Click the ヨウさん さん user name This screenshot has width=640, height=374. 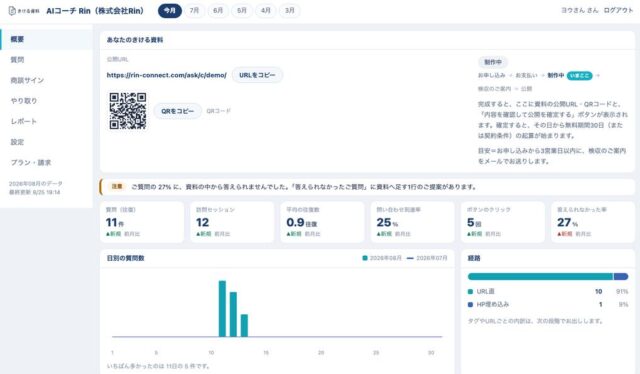(x=580, y=11)
